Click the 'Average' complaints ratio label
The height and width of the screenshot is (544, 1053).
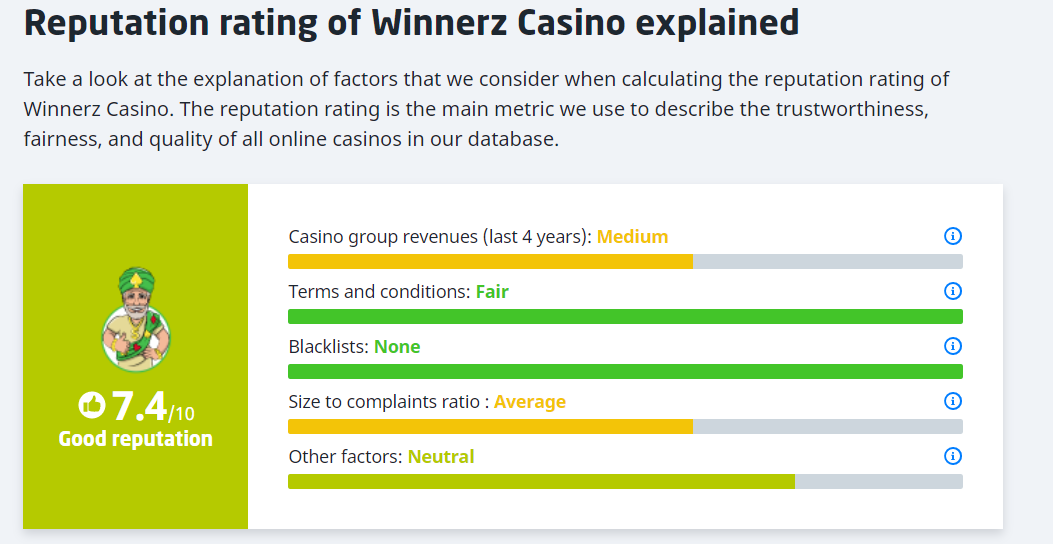[530, 402]
